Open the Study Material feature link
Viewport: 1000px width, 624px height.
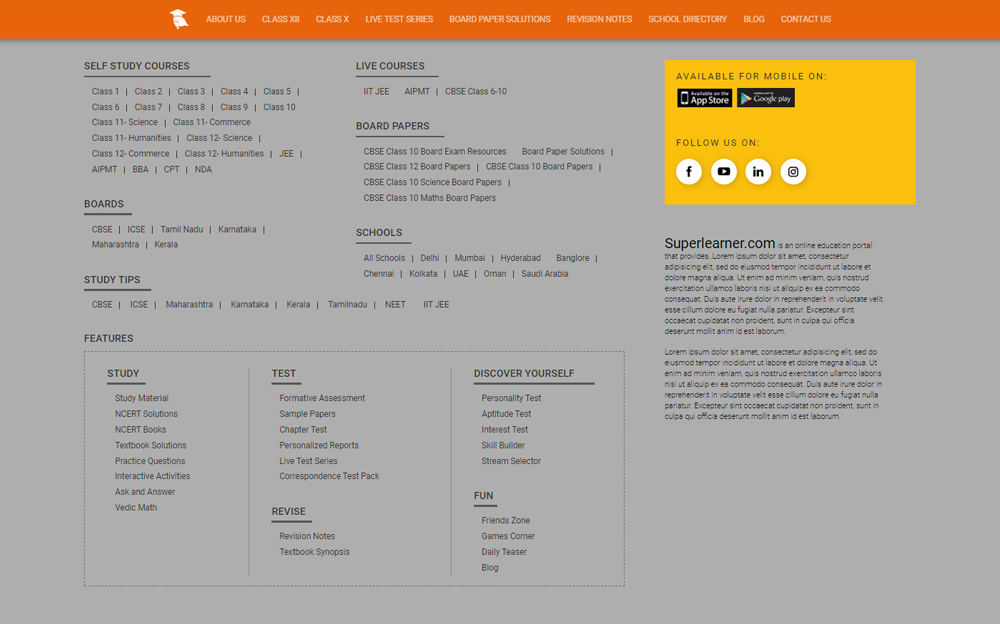point(142,398)
